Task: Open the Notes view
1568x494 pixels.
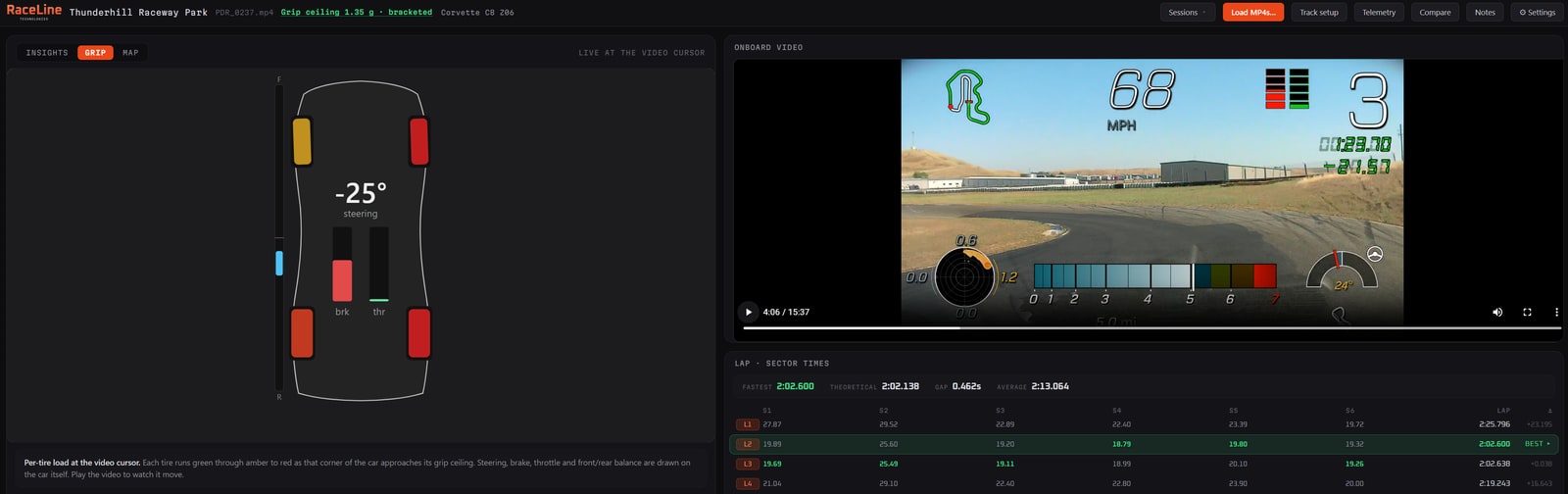Action: point(1485,13)
